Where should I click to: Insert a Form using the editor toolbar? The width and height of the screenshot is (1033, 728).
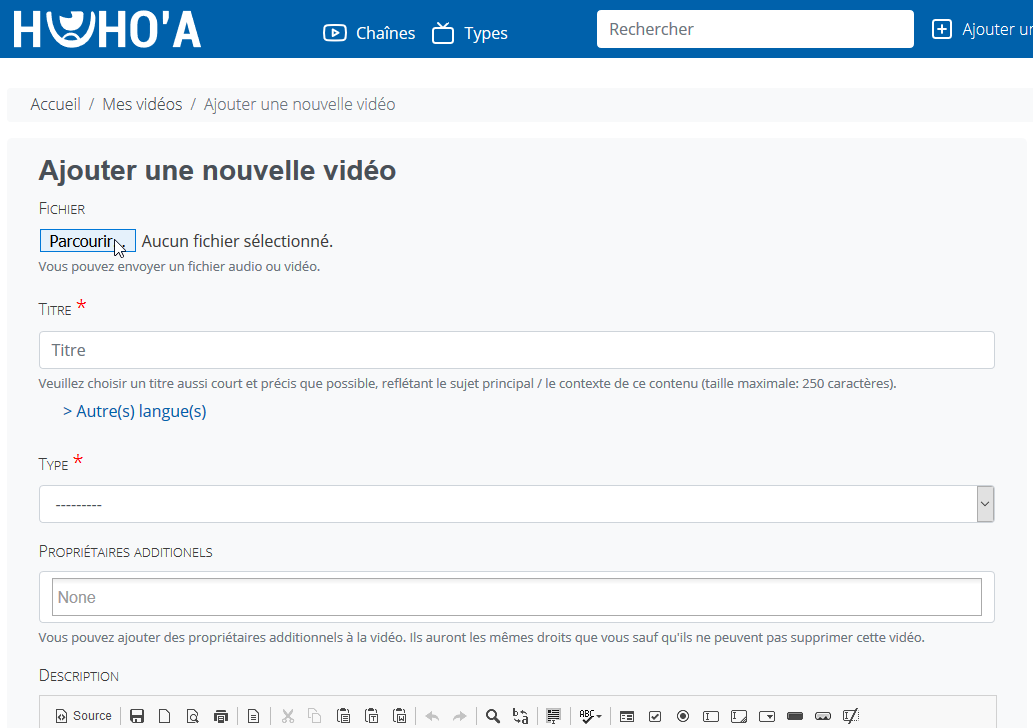627,716
